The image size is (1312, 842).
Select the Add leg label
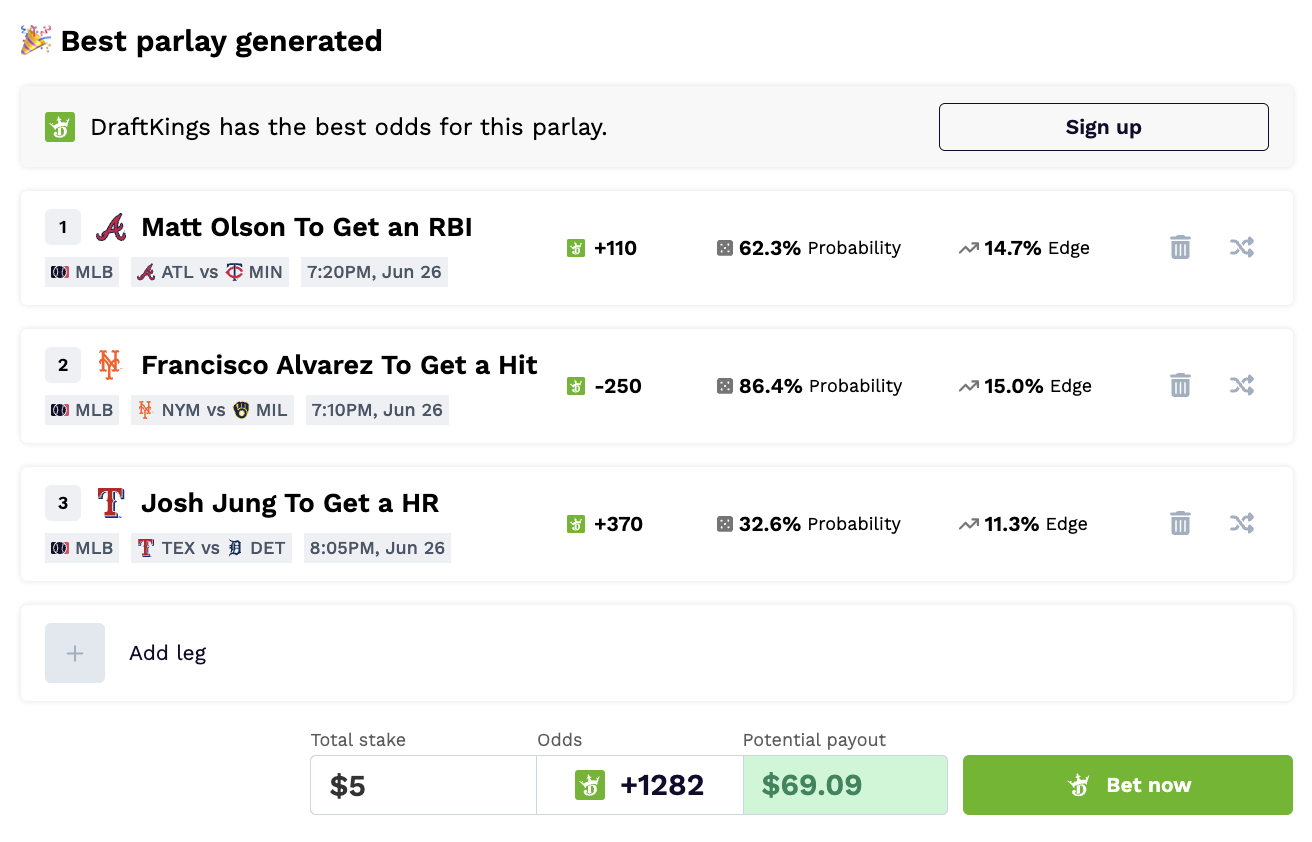tap(167, 653)
